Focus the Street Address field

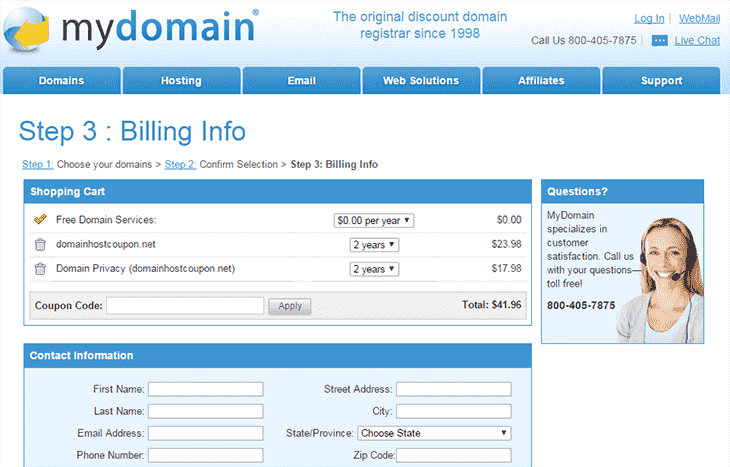(454, 389)
